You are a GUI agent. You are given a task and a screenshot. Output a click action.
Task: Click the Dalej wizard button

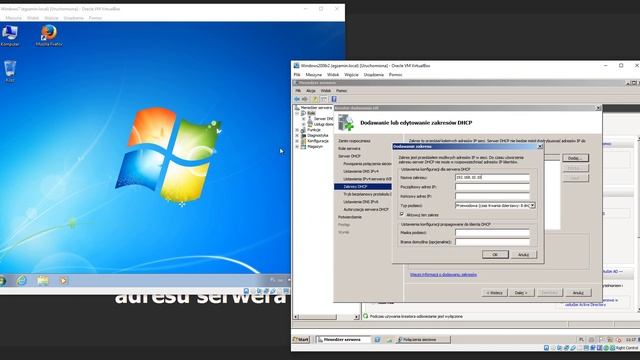[521, 293]
